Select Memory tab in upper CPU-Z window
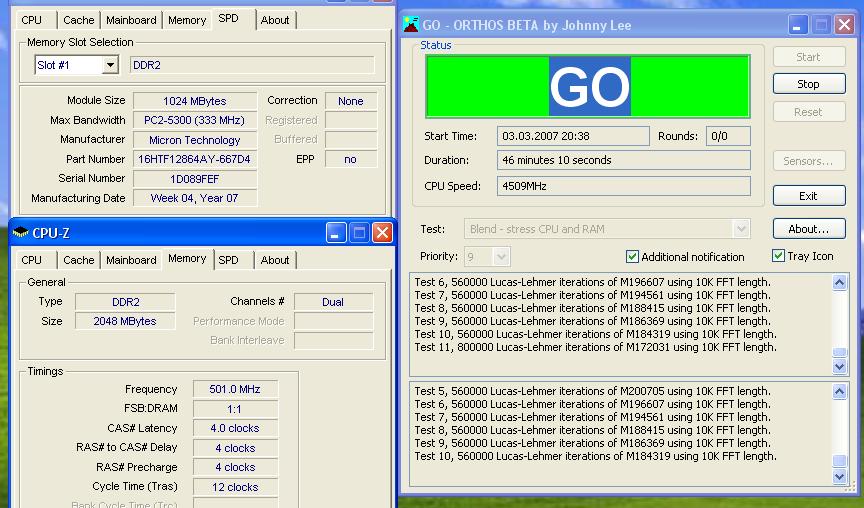The height and width of the screenshot is (508, 864). pyautogui.click(x=187, y=20)
